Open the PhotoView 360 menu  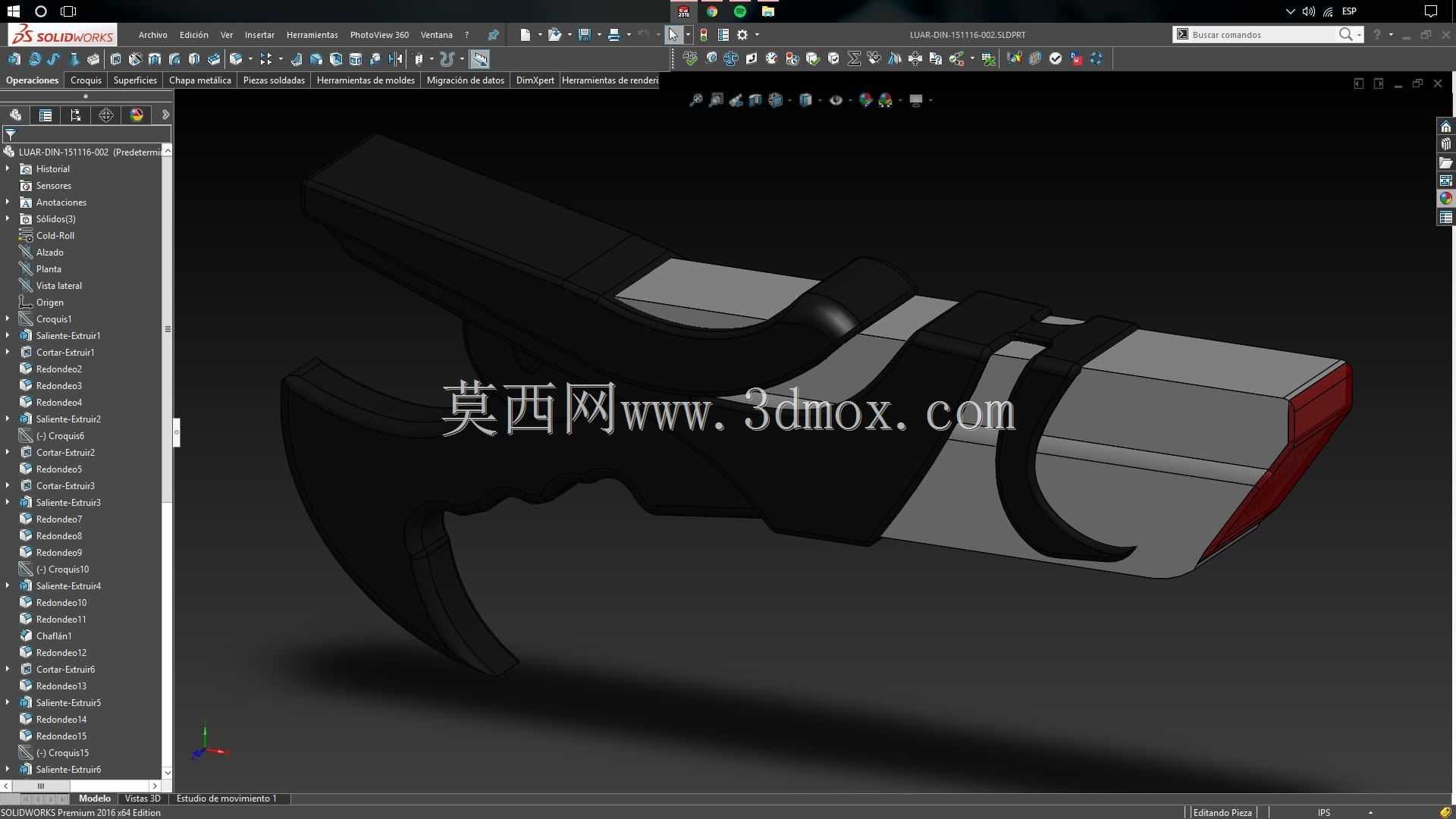(379, 35)
